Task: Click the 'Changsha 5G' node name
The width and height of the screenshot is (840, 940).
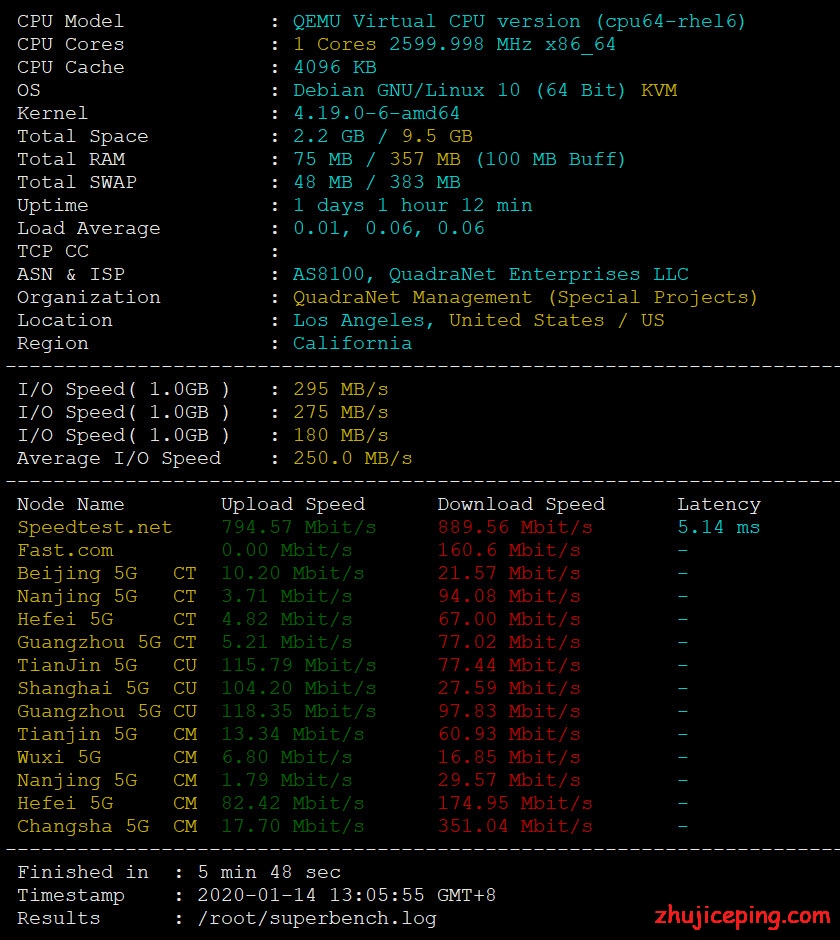Action: tap(83, 827)
